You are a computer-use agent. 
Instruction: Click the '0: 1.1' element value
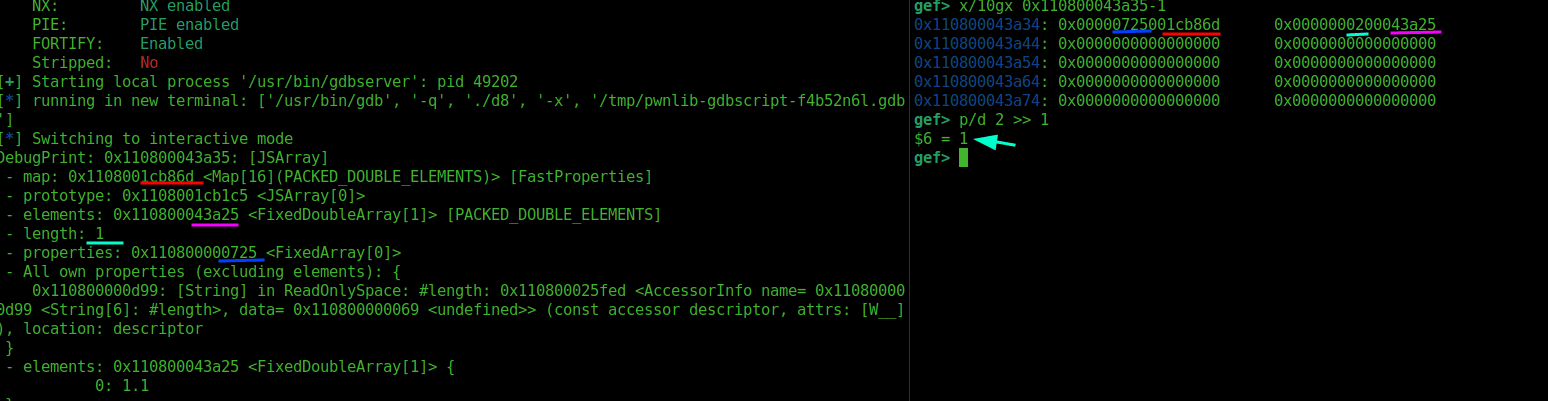122,386
